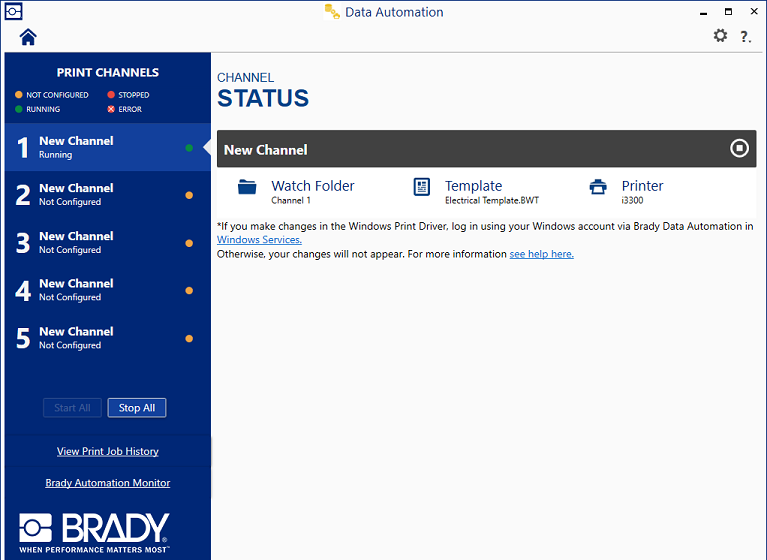
Task: Click the app icon in title bar
Action: [x=13, y=12]
